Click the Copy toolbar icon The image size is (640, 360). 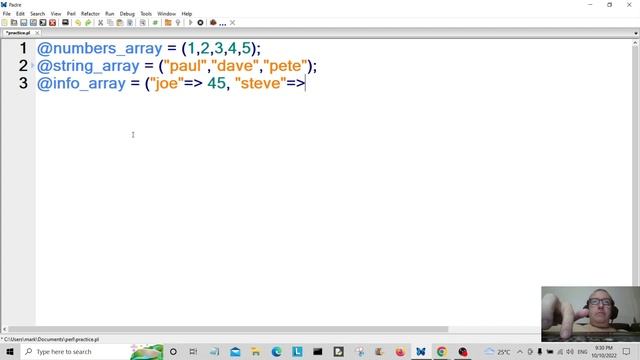(110, 23)
